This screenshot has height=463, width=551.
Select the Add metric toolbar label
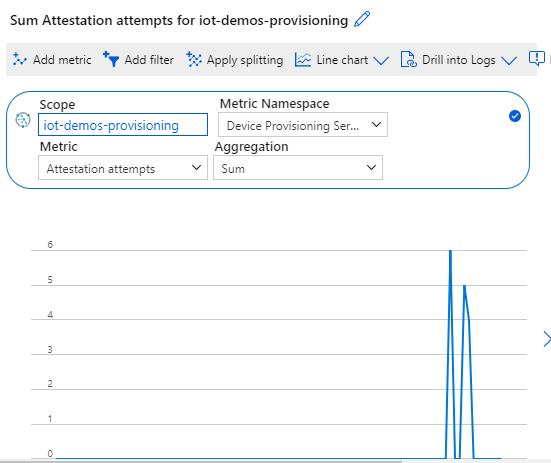pyautogui.click(x=62, y=60)
